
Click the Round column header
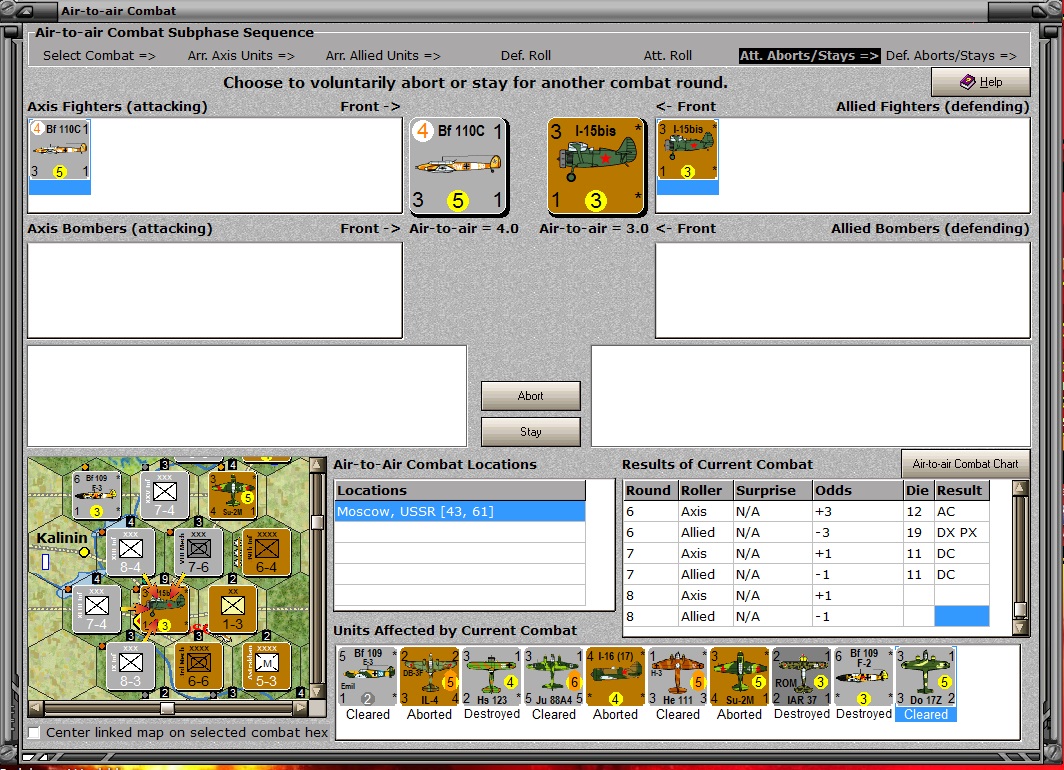click(650, 490)
